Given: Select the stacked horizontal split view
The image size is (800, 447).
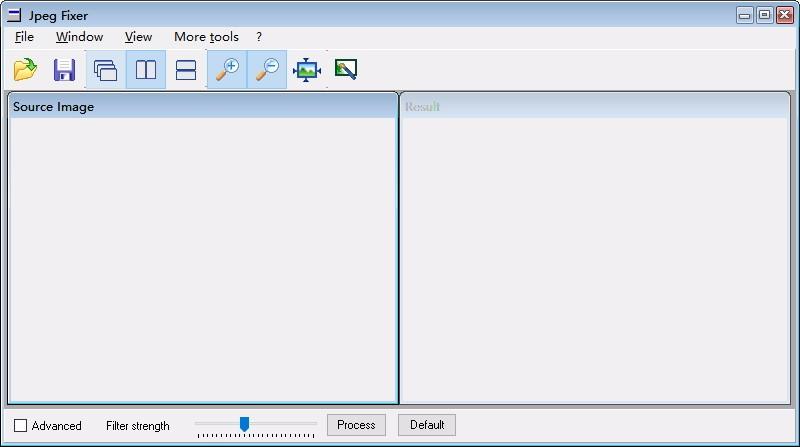Looking at the screenshot, I should point(186,69).
